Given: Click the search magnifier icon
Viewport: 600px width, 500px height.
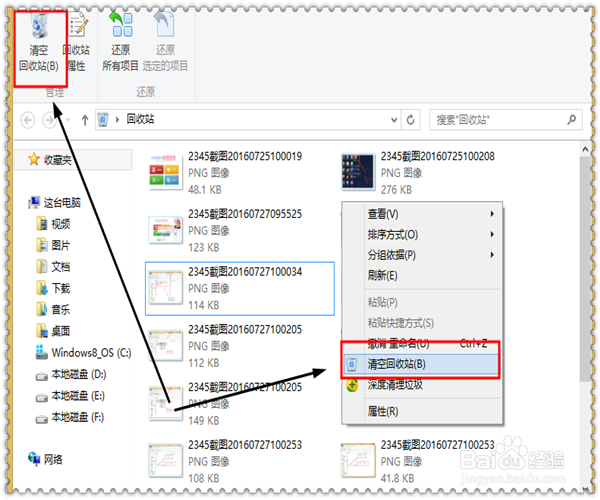Looking at the screenshot, I should click(x=572, y=120).
